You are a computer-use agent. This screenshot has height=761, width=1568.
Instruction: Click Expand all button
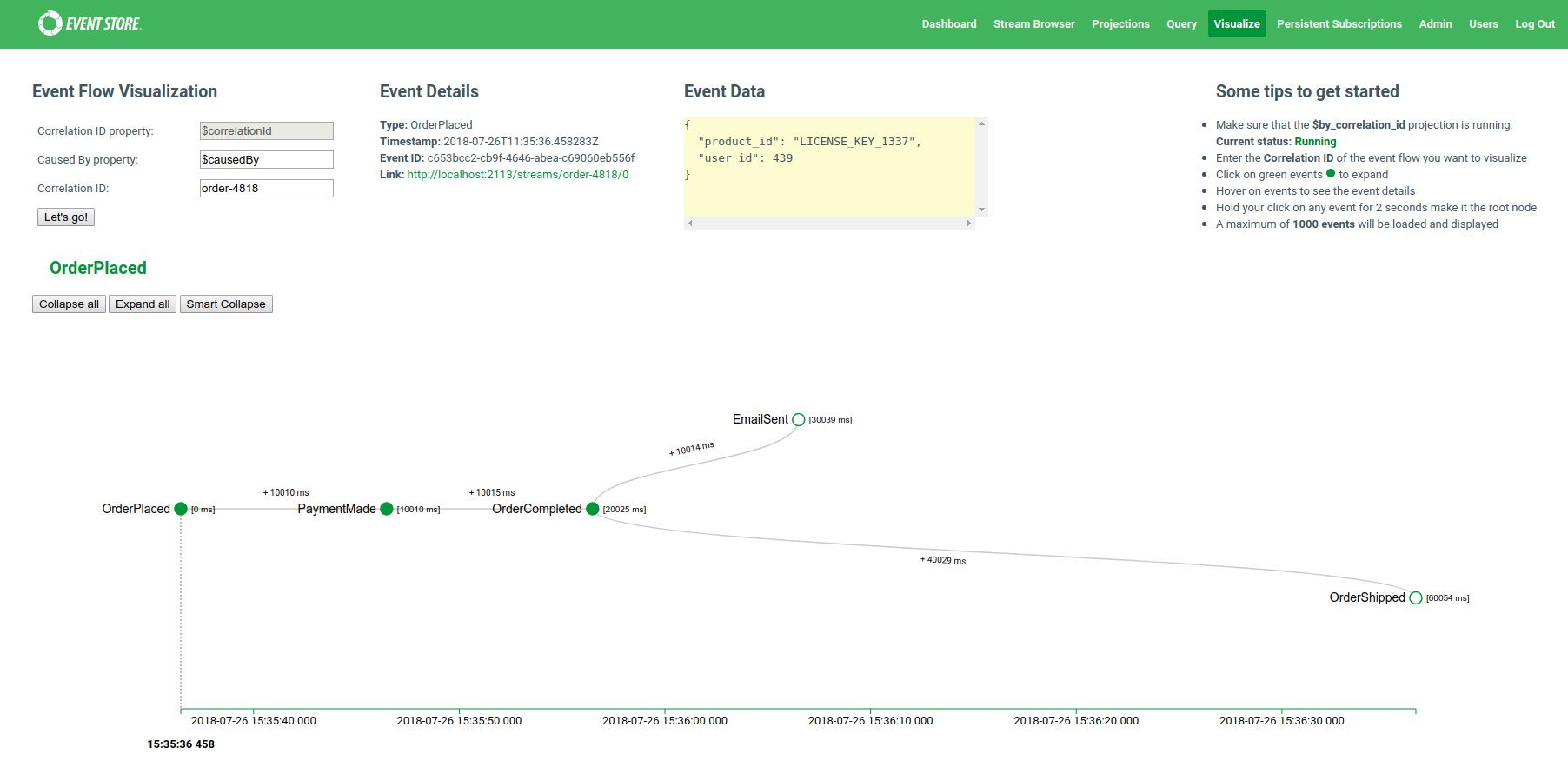pyautogui.click(x=143, y=304)
